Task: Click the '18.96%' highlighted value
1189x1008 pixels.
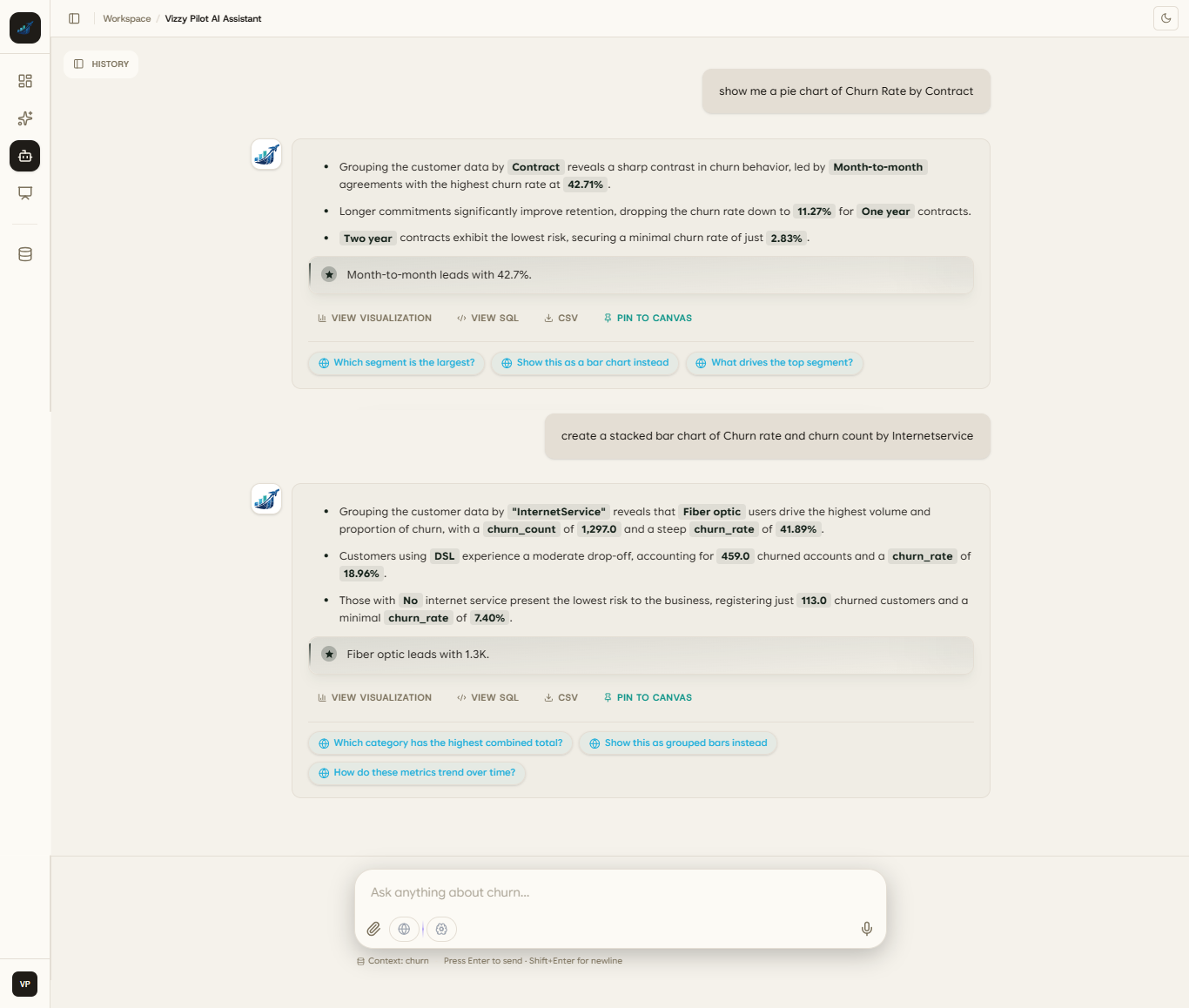Action: pos(361,574)
